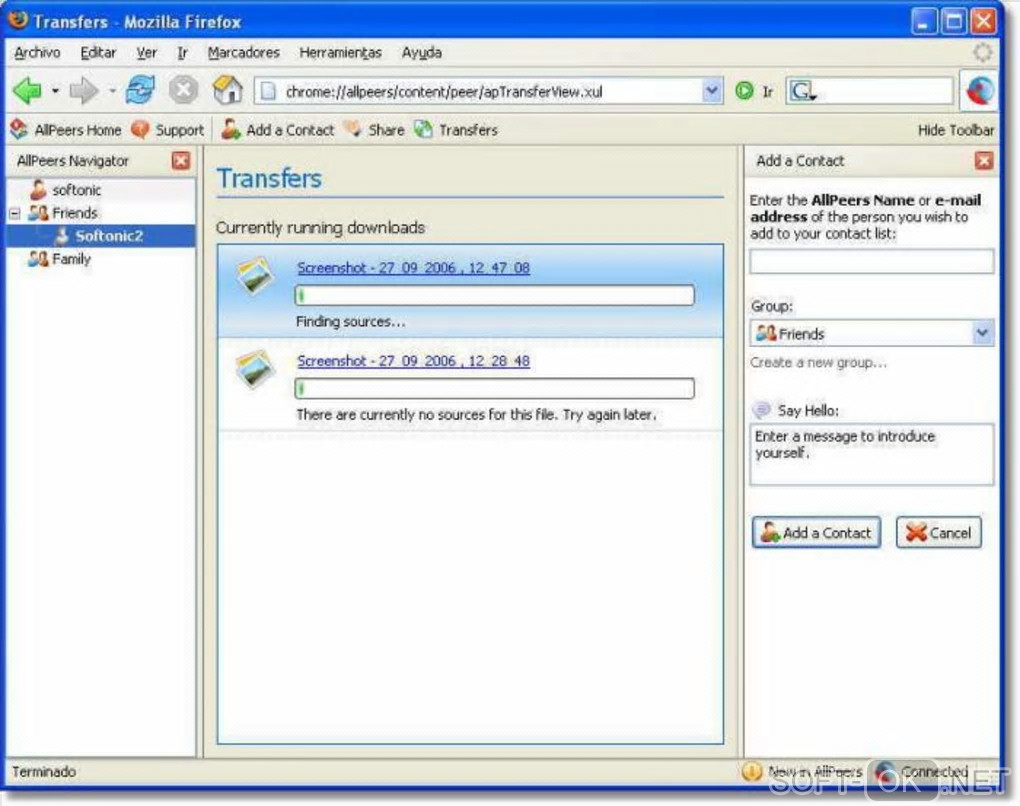Click the green Go button

pos(744,91)
